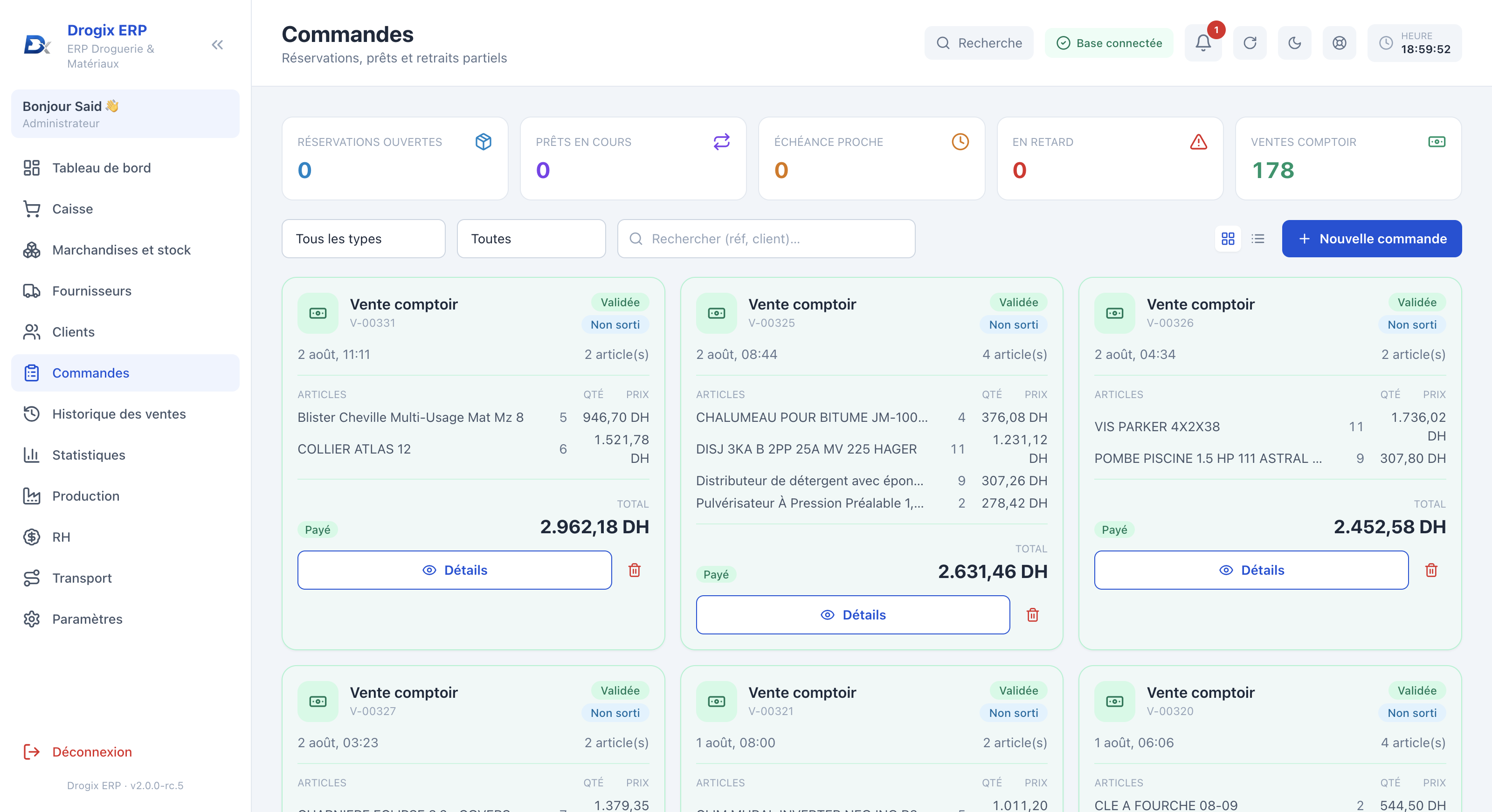
Task: Toggle dark mode with the moon icon
Action: [1294, 43]
